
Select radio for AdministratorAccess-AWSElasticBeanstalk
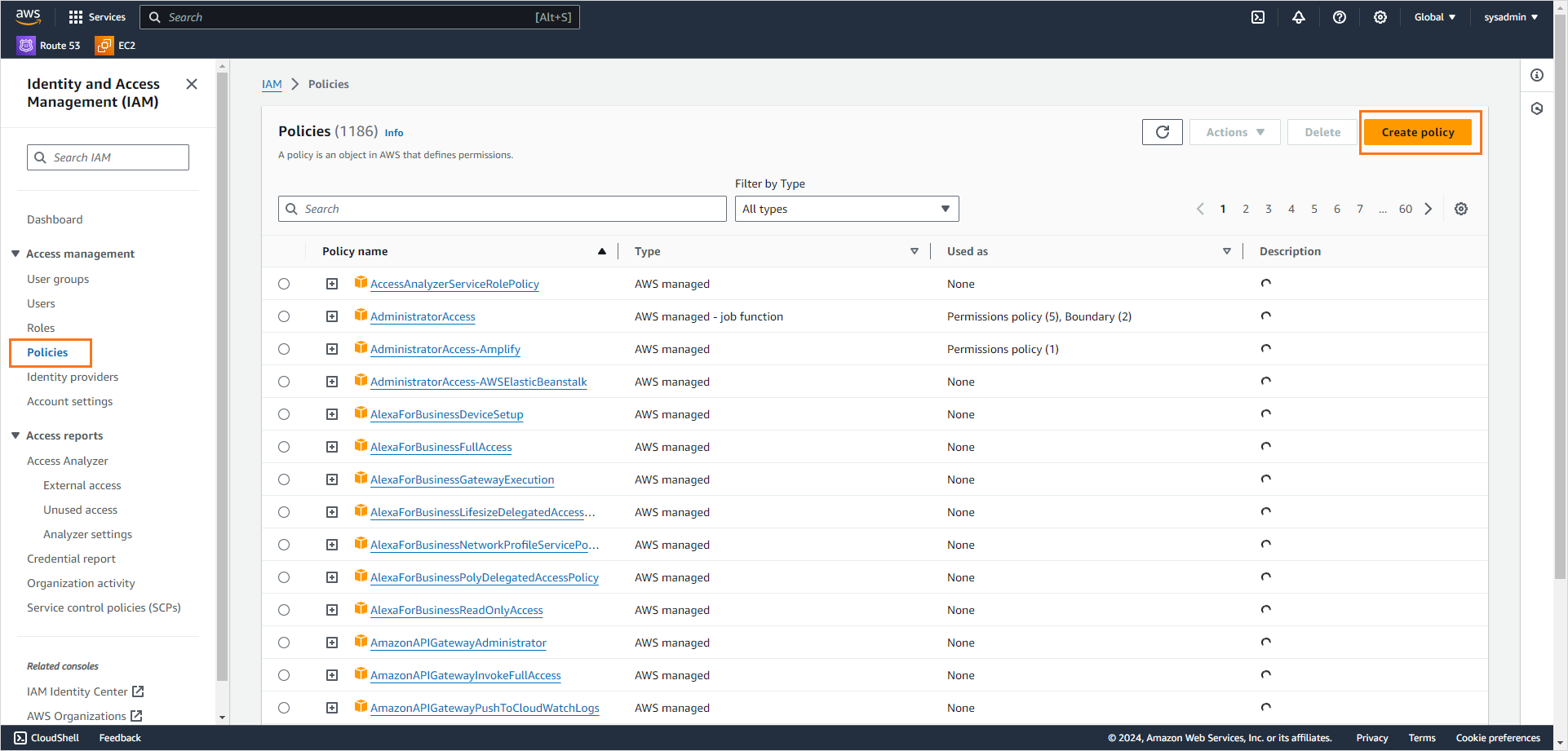point(284,382)
